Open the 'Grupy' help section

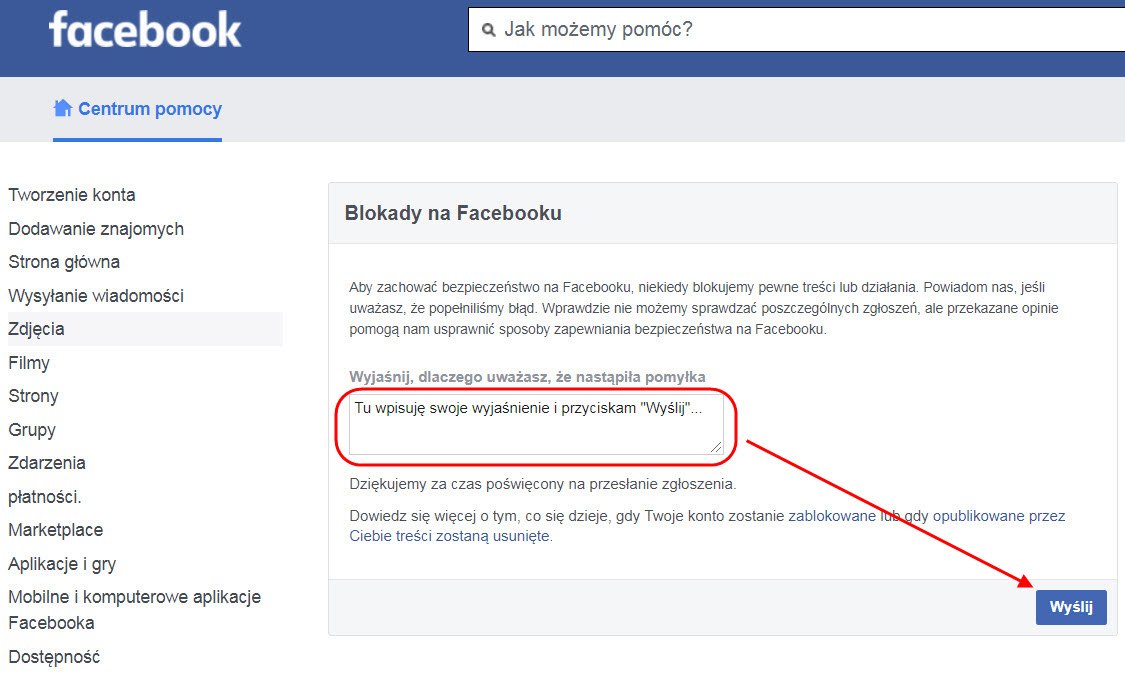[x=32, y=430]
